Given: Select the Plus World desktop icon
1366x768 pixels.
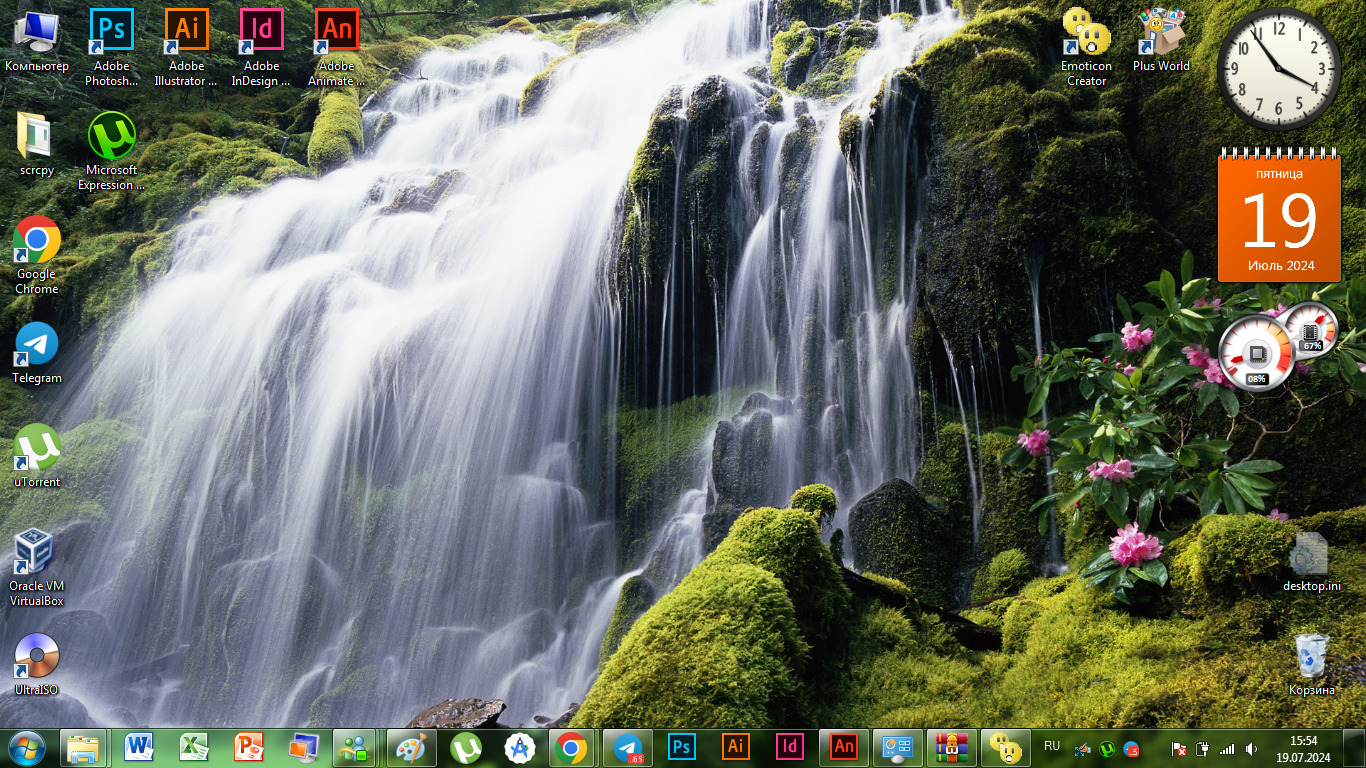Looking at the screenshot, I should [x=1161, y=32].
